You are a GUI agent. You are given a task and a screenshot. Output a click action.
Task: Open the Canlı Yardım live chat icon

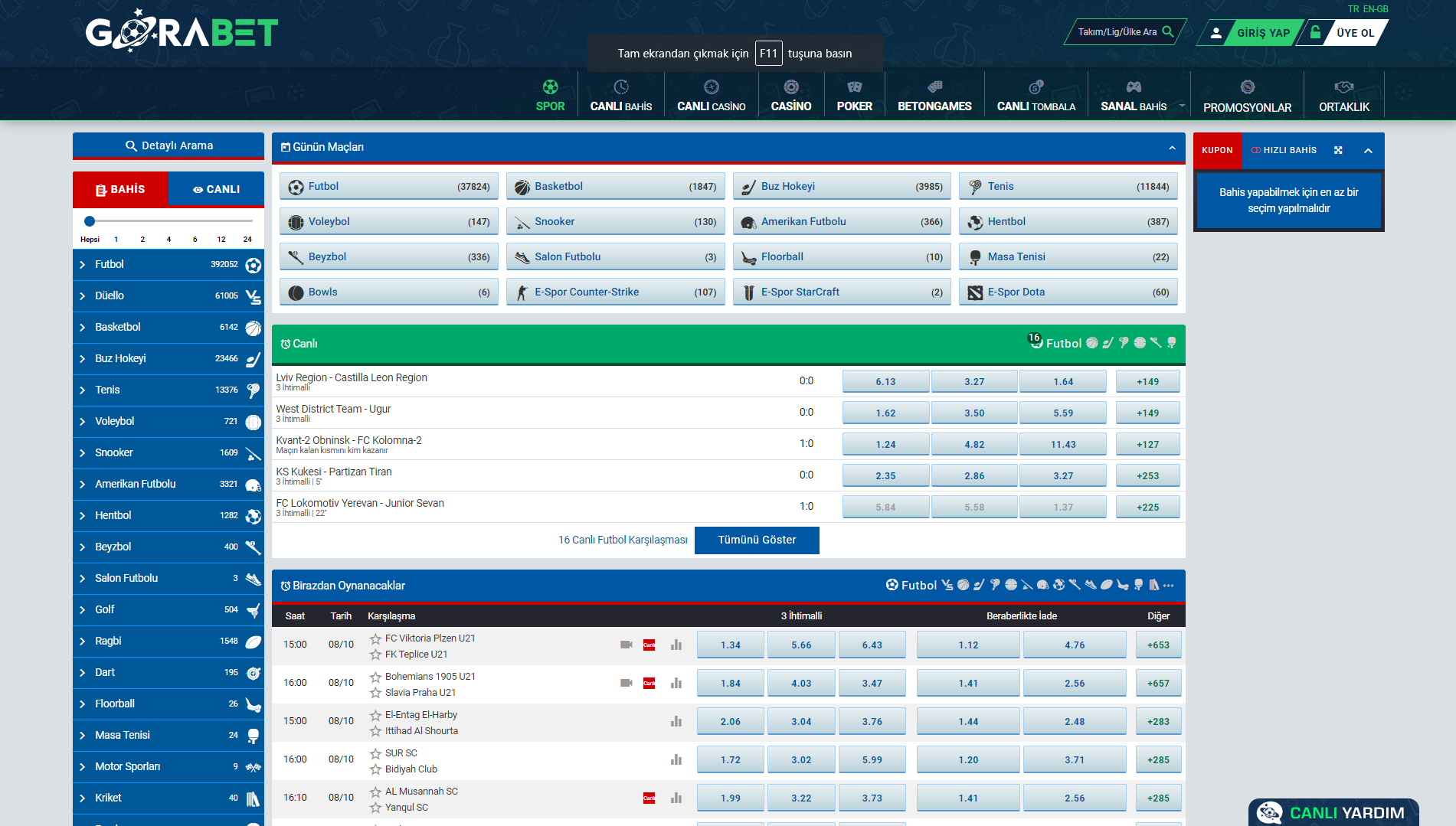[x=1270, y=812]
